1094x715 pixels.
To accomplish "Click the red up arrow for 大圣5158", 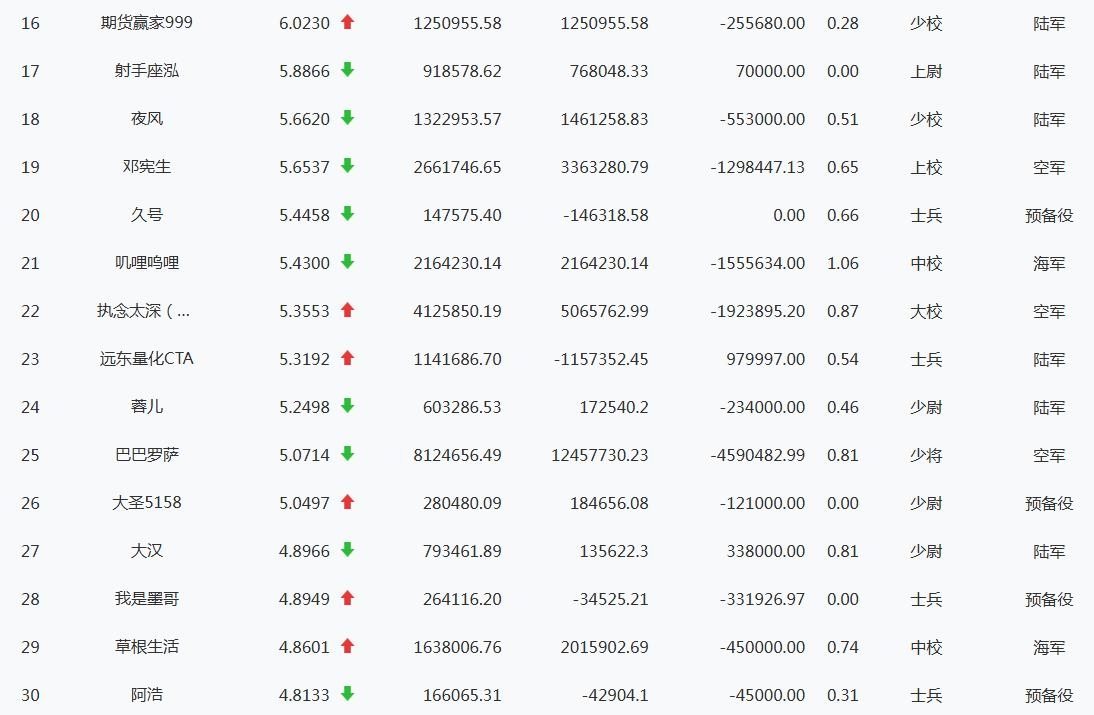I will [x=347, y=502].
